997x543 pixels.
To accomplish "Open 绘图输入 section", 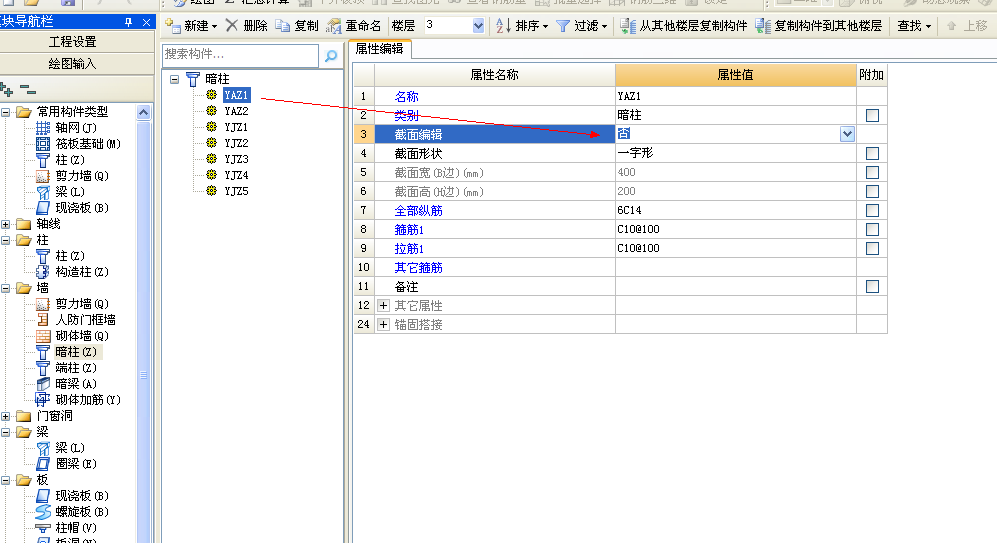I will coord(73,64).
